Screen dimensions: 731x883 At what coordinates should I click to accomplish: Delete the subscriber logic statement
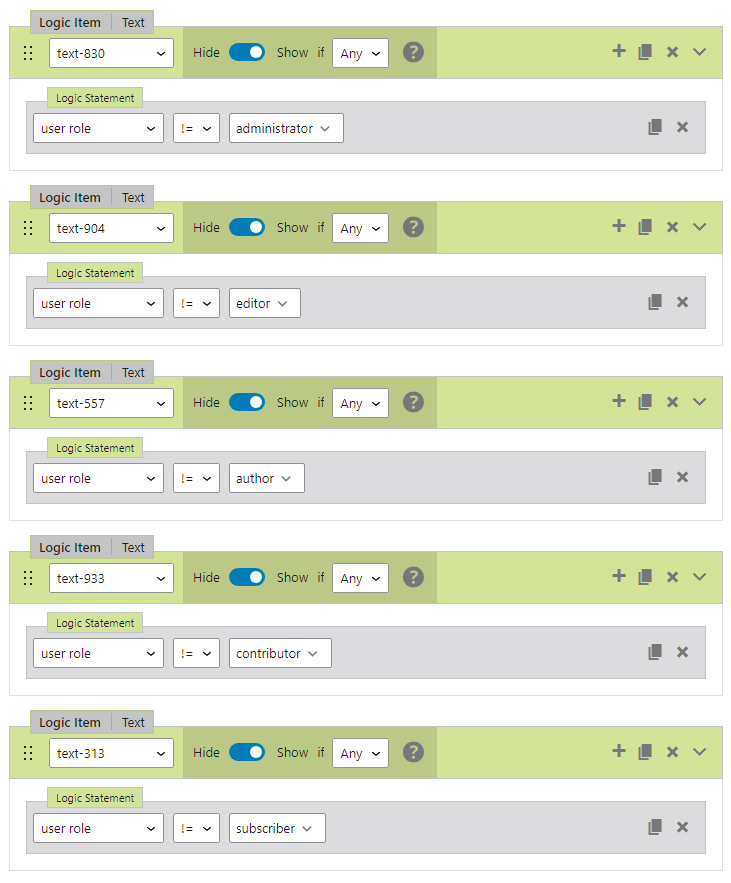682,827
